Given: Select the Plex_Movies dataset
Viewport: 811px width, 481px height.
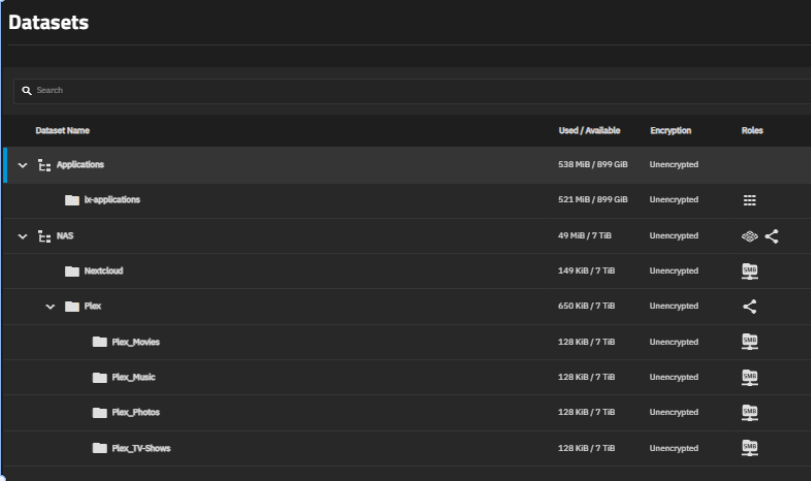Looking at the screenshot, I should 135,342.
